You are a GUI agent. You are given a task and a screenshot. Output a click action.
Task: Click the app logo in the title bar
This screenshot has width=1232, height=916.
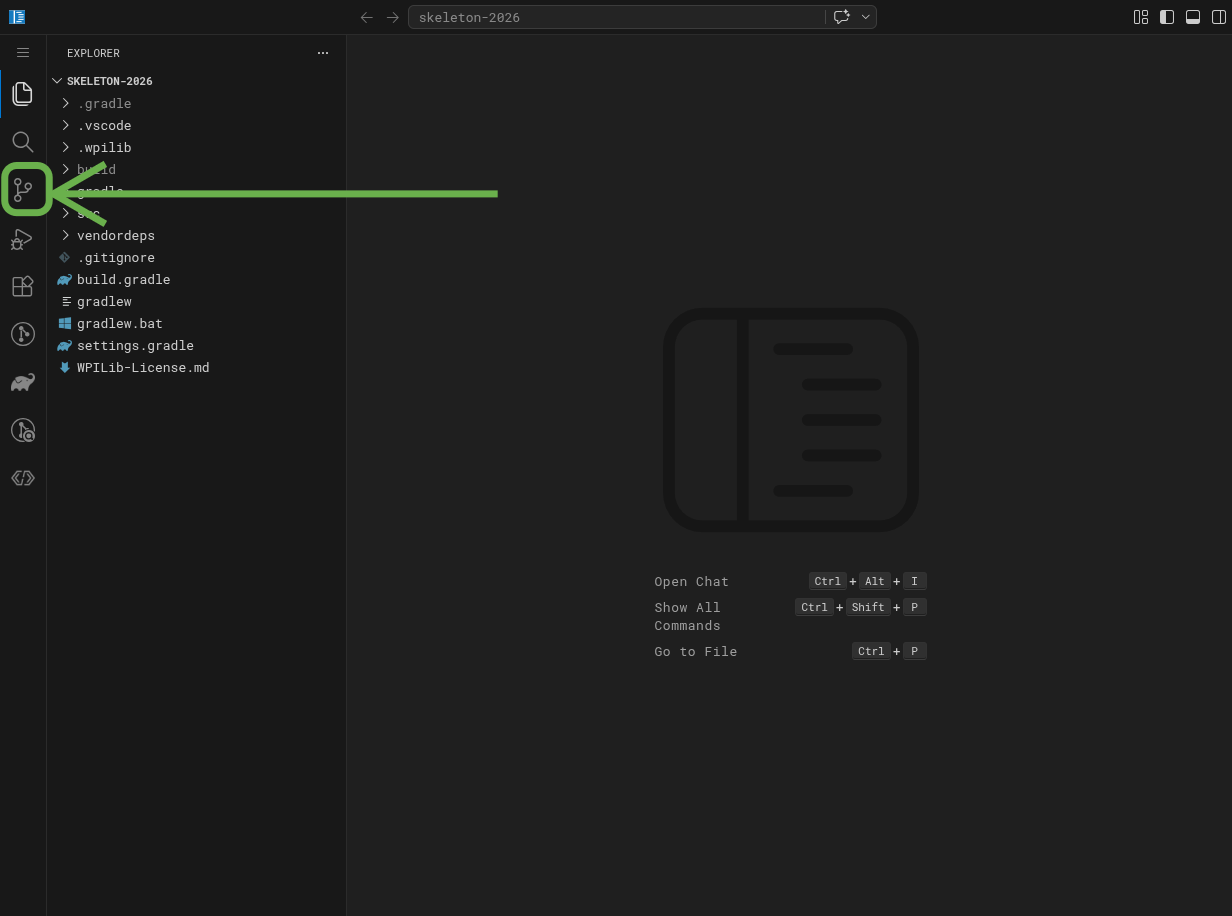(17, 17)
